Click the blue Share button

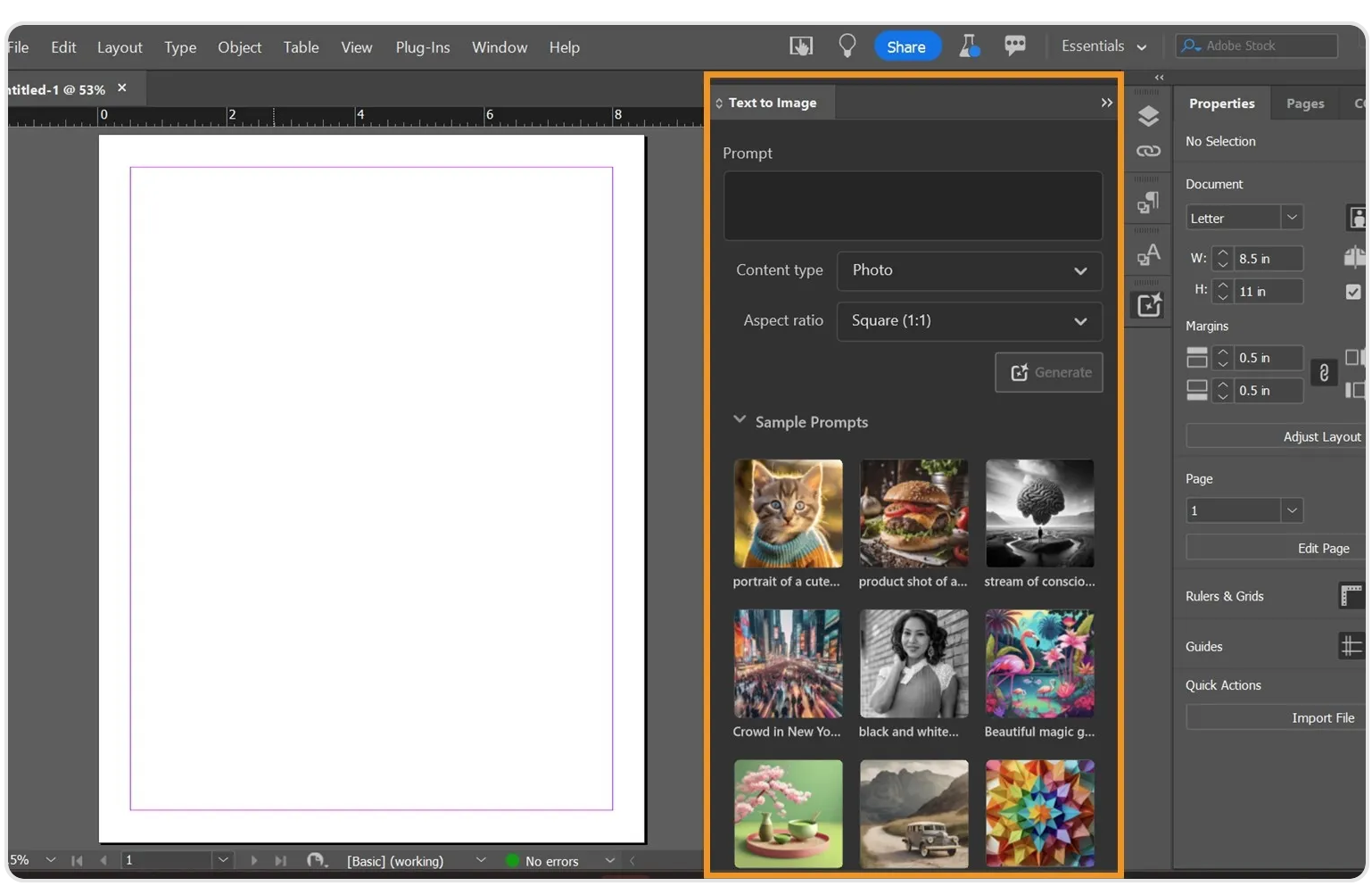click(x=906, y=46)
